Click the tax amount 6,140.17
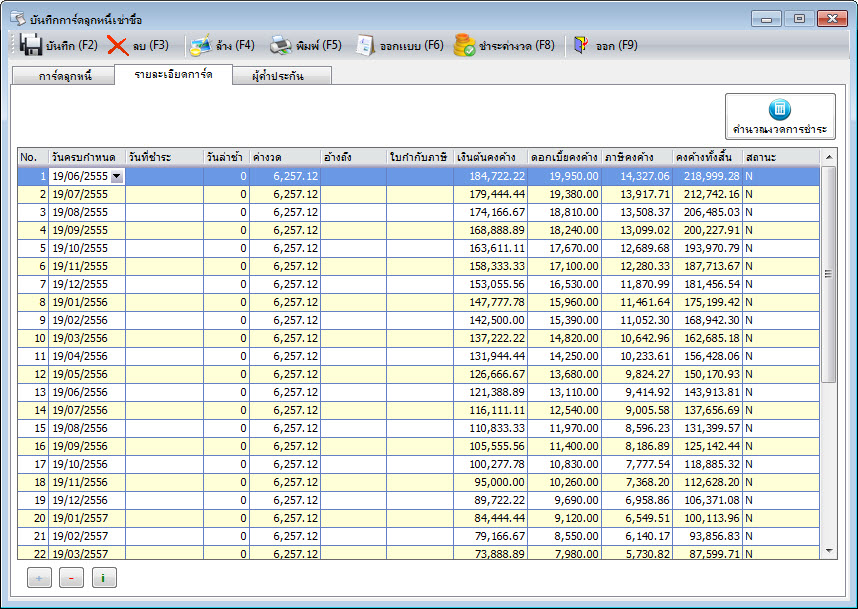This screenshot has height=609, width=858. (x=637, y=536)
